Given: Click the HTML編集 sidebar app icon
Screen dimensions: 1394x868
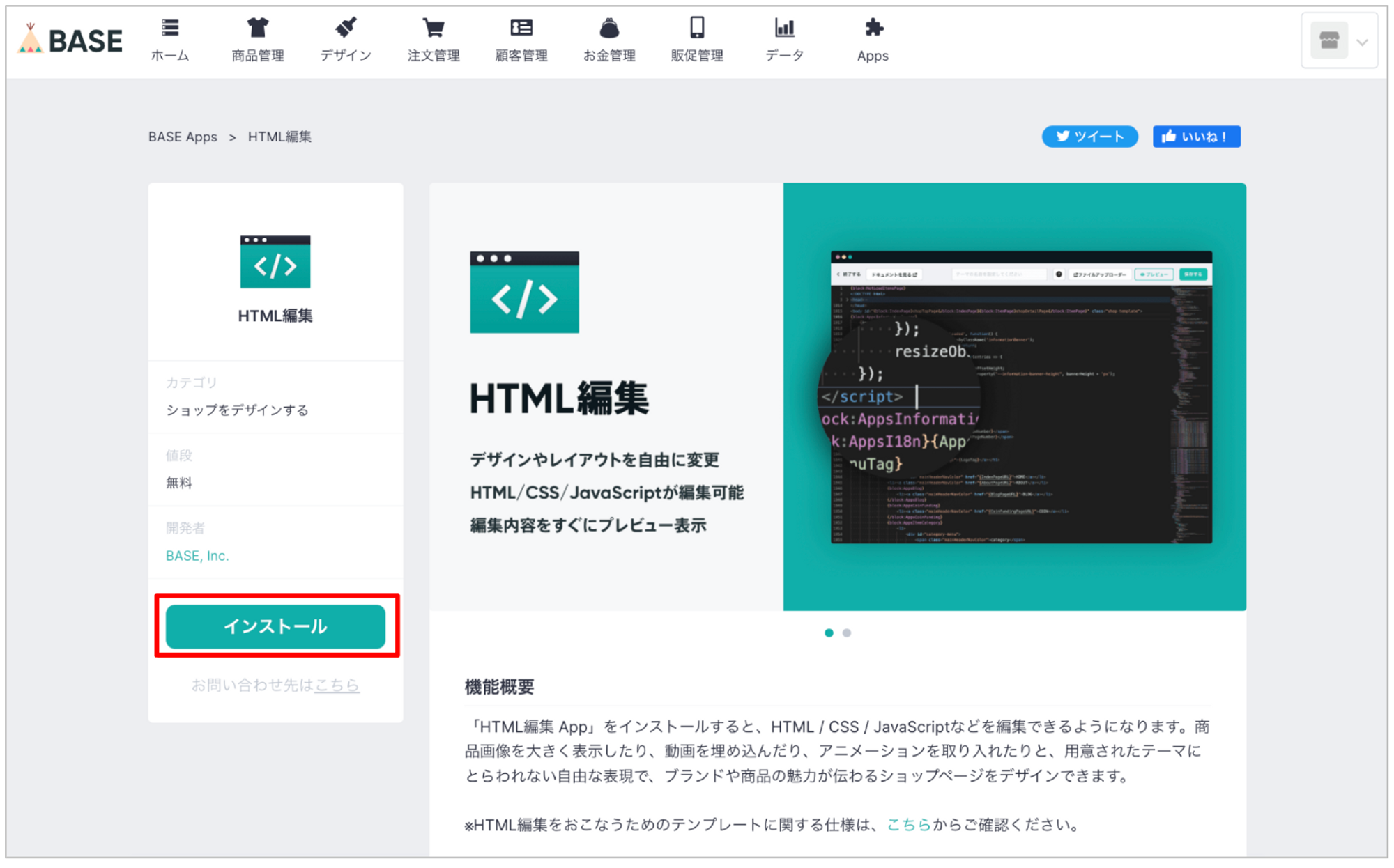Looking at the screenshot, I should tap(275, 261).
